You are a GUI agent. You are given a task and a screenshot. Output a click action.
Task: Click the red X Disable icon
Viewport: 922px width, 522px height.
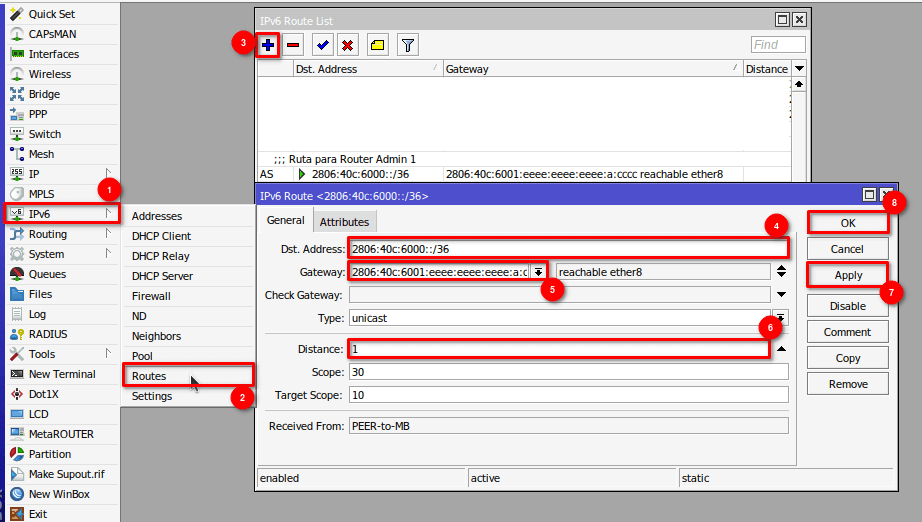pyautogui.click(x=347, y=45)
